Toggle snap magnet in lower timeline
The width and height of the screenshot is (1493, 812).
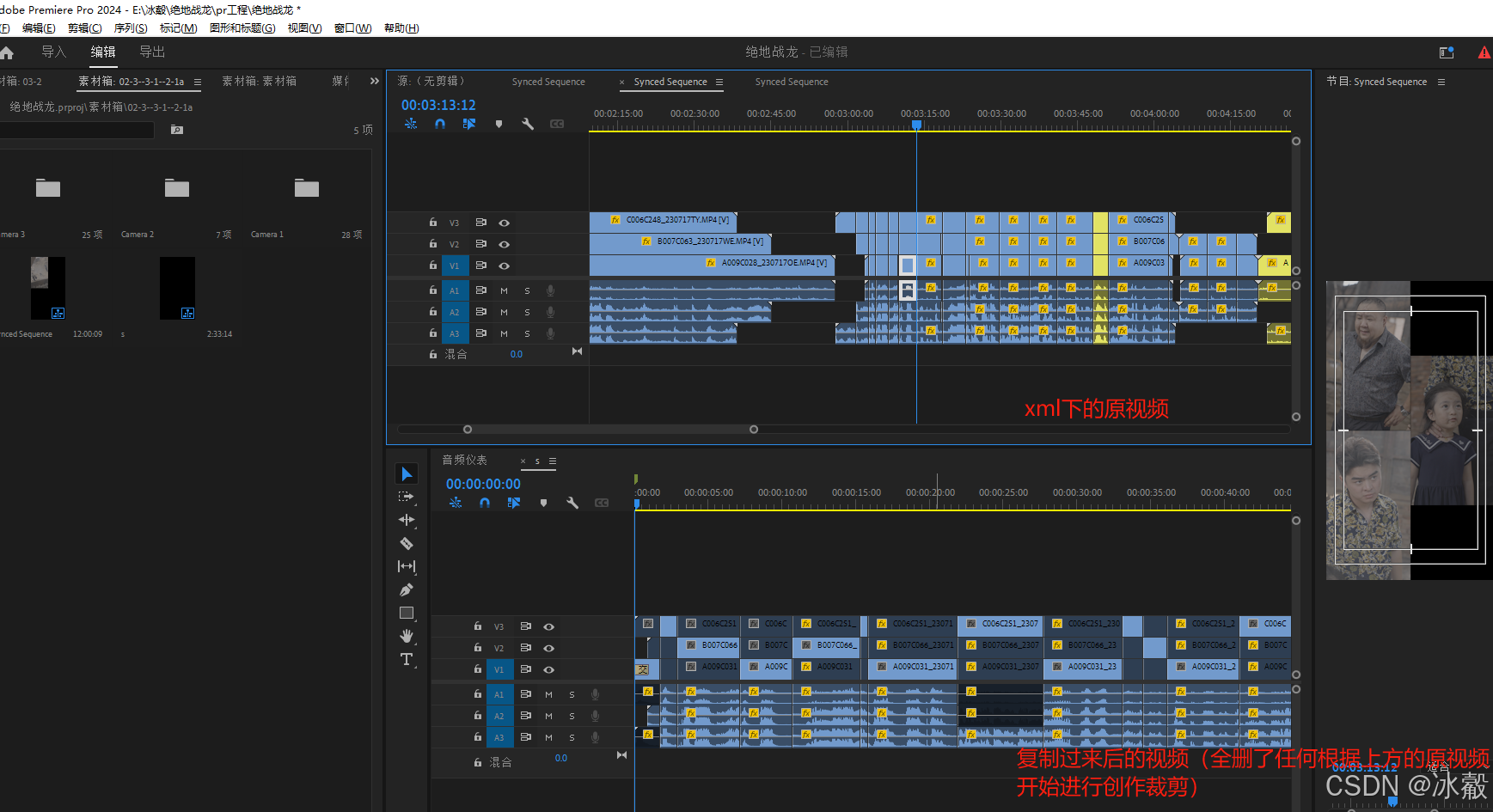pos(485,503)
